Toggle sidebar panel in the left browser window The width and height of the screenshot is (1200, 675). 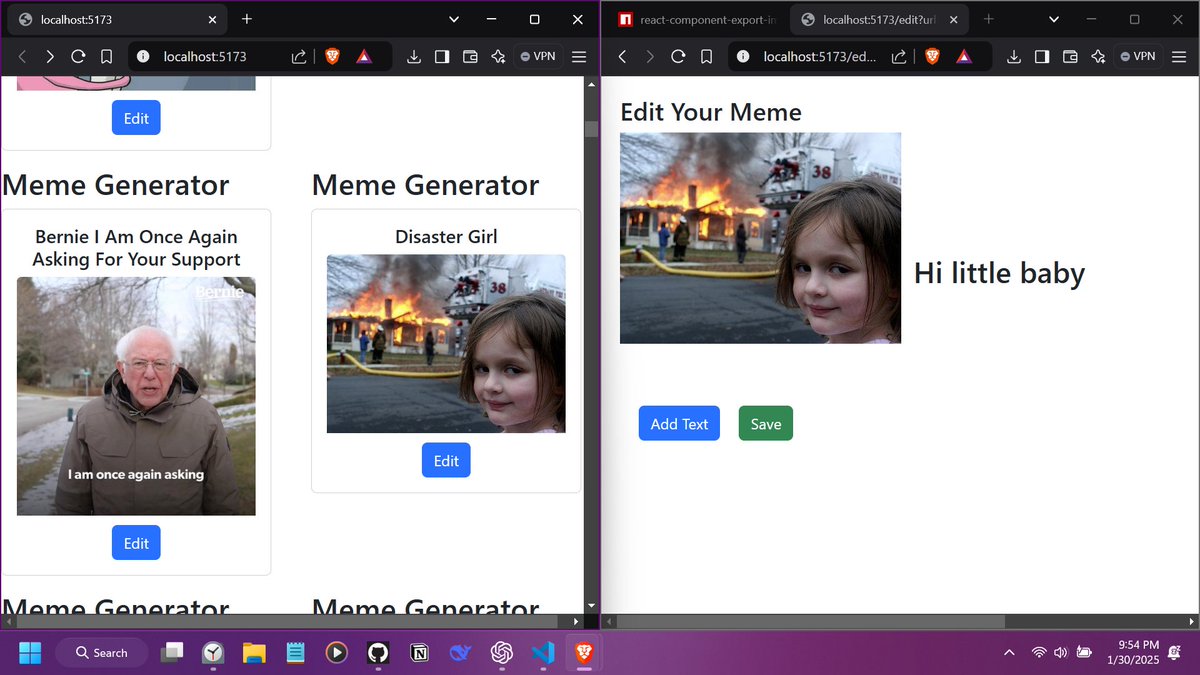pyautogui.click(x=441, y=57)
